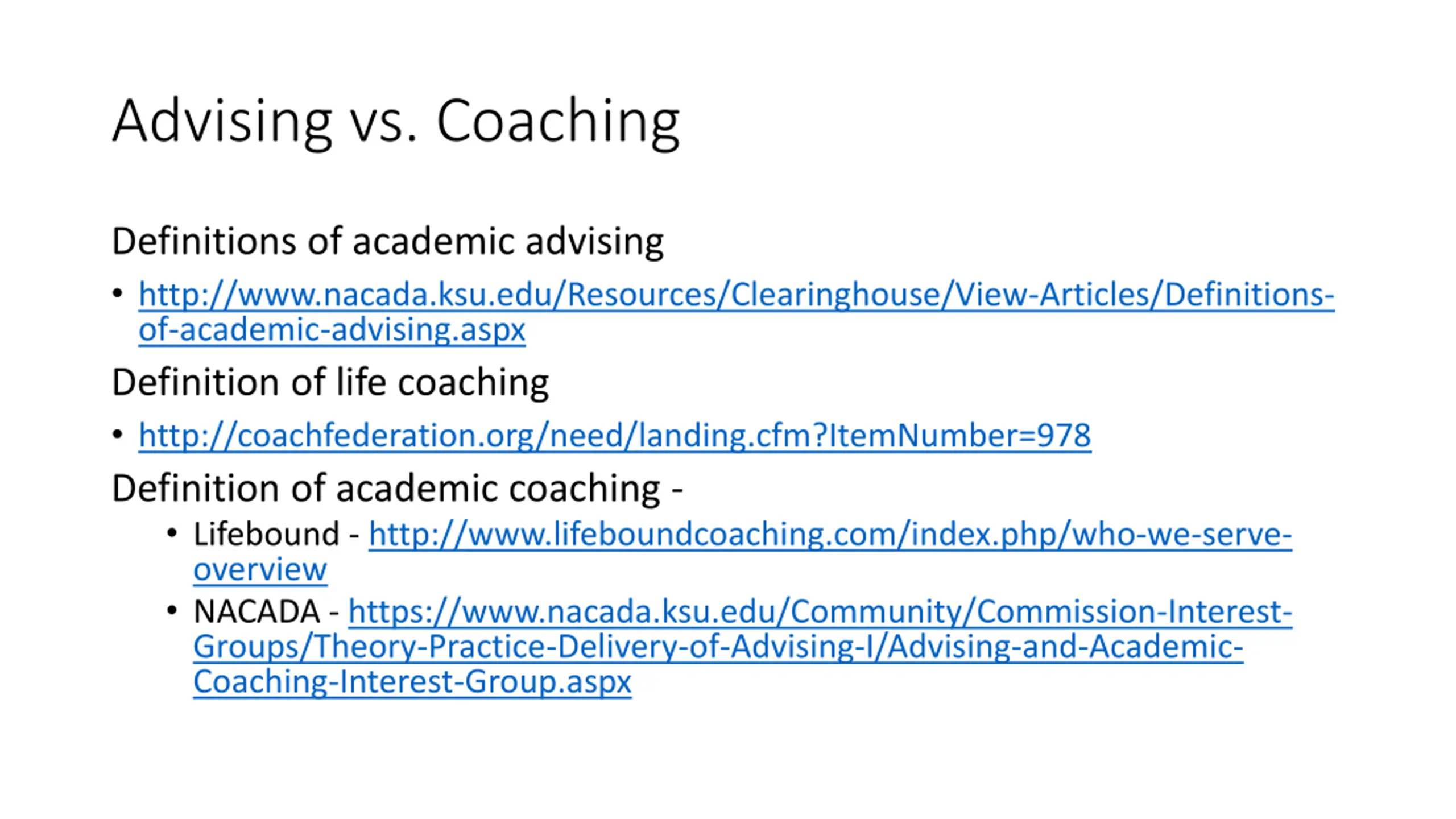The image size is (1456, 819).
Task: Click the 'Lifebound -' label text
Action: 276,534
